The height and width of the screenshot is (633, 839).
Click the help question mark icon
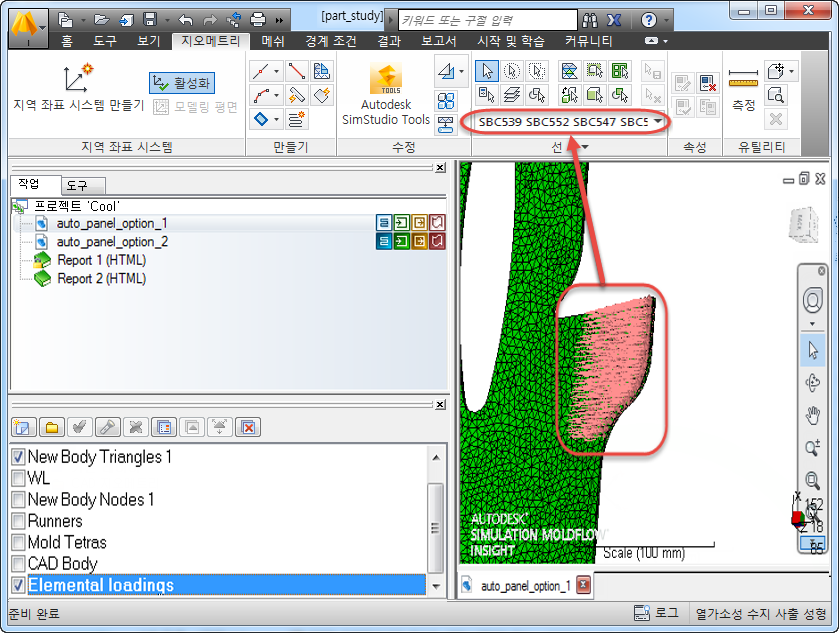tap(649, 20)
